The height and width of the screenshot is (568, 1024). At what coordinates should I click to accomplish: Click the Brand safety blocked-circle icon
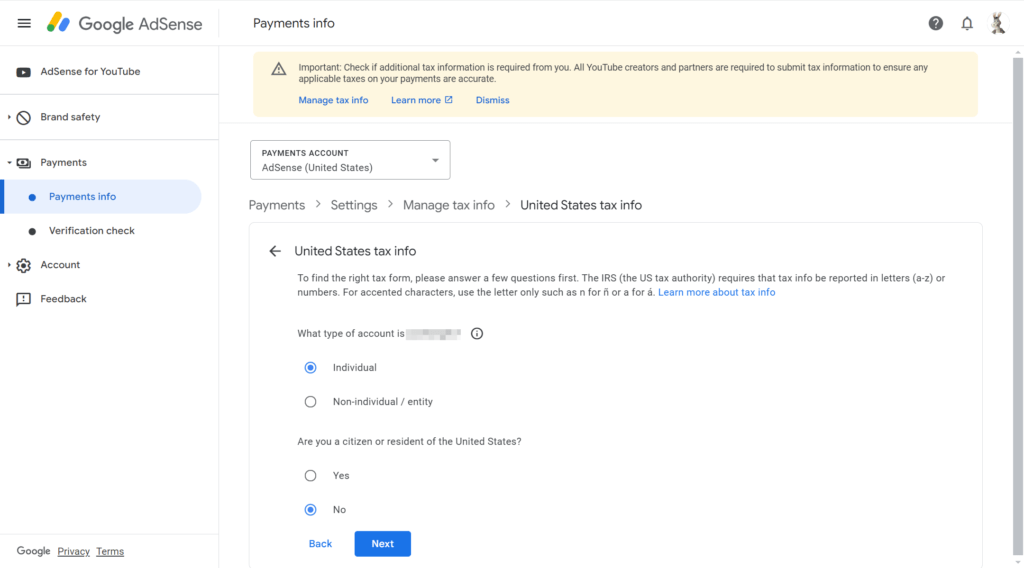pos(24,118)
